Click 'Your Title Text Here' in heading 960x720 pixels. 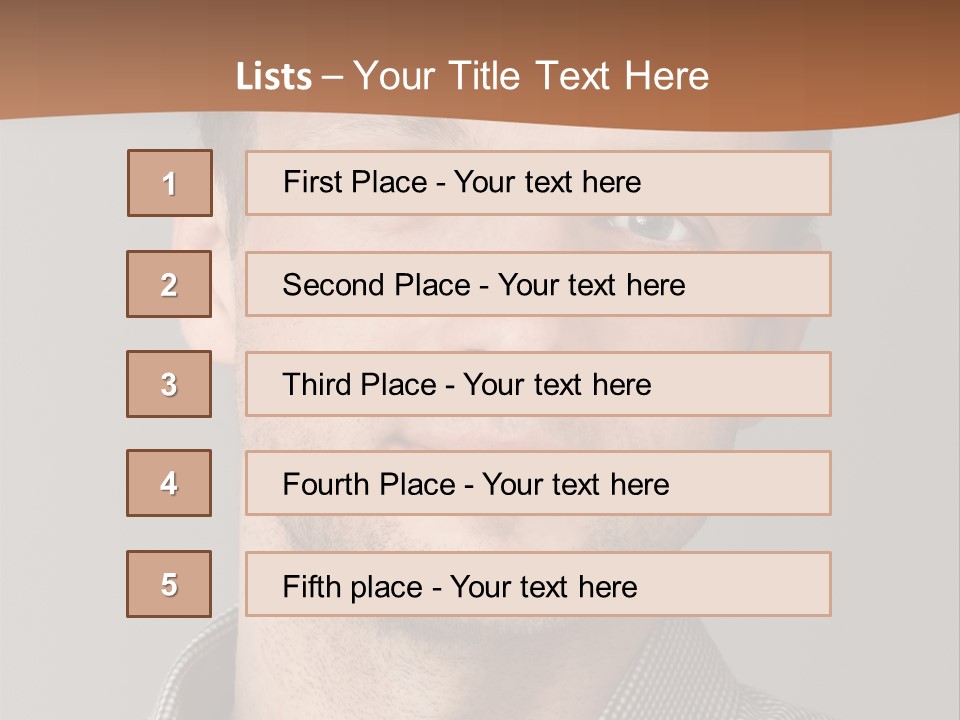click(x=531, y=76)
